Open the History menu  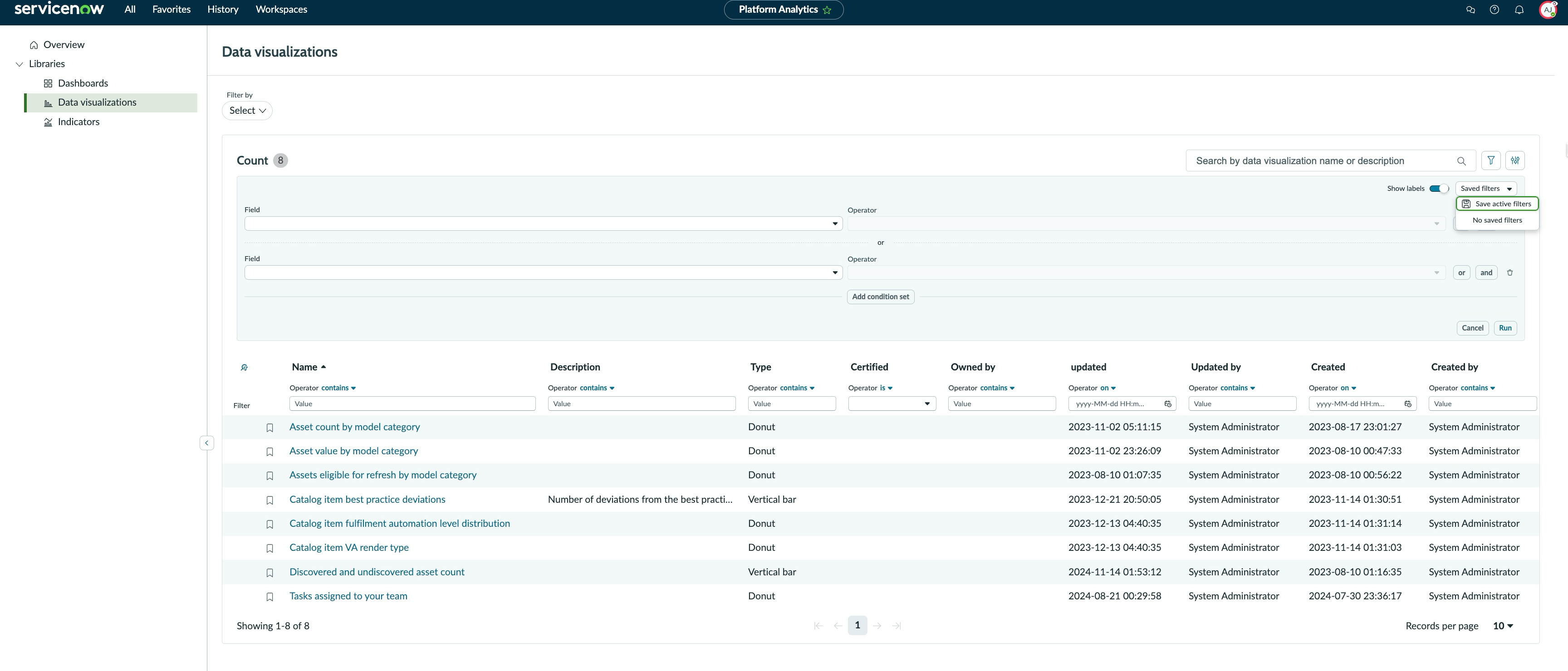[x=223, y=10]
